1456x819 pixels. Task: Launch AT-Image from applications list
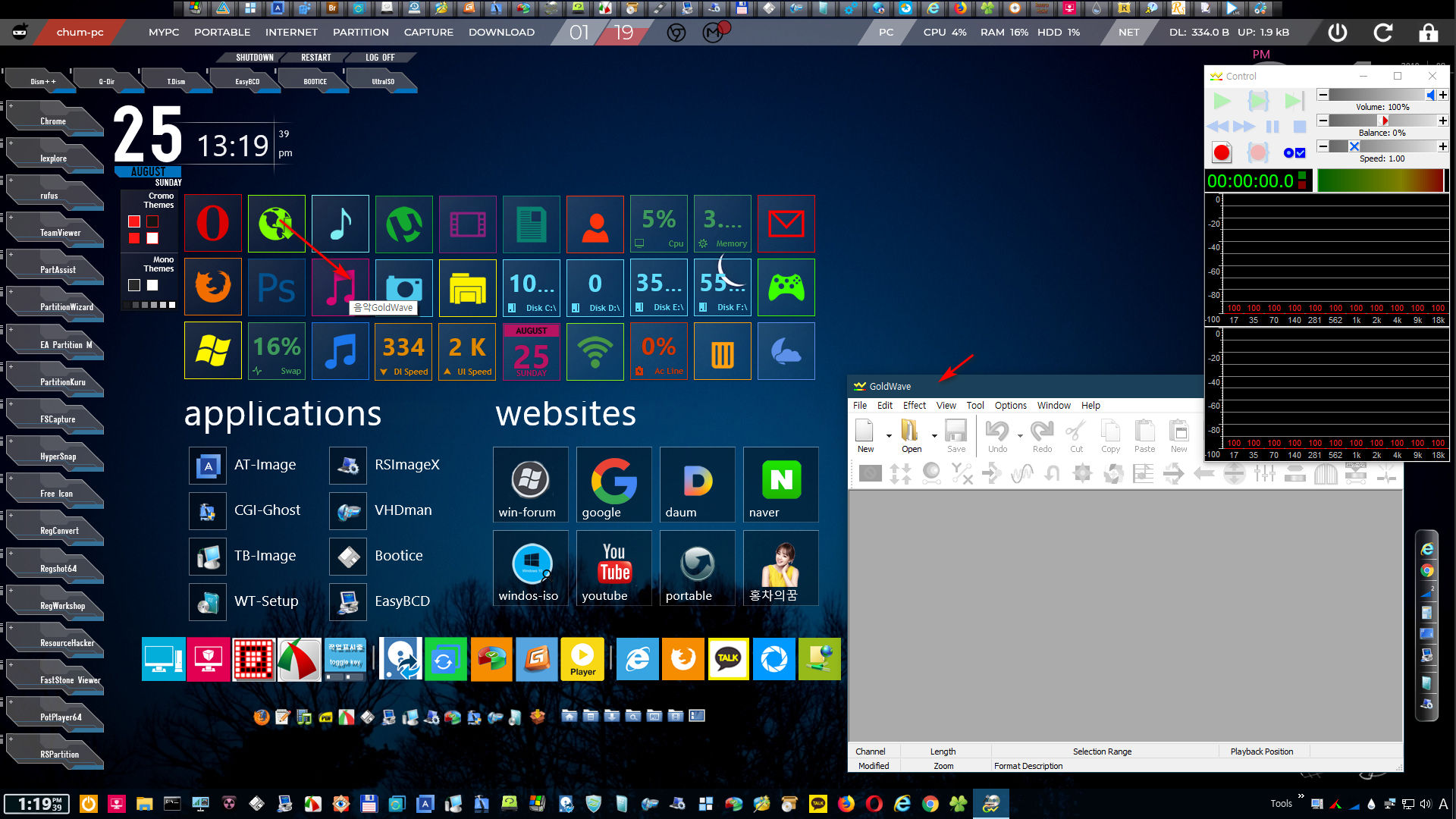pyautogui.click(x=243, y=465)
